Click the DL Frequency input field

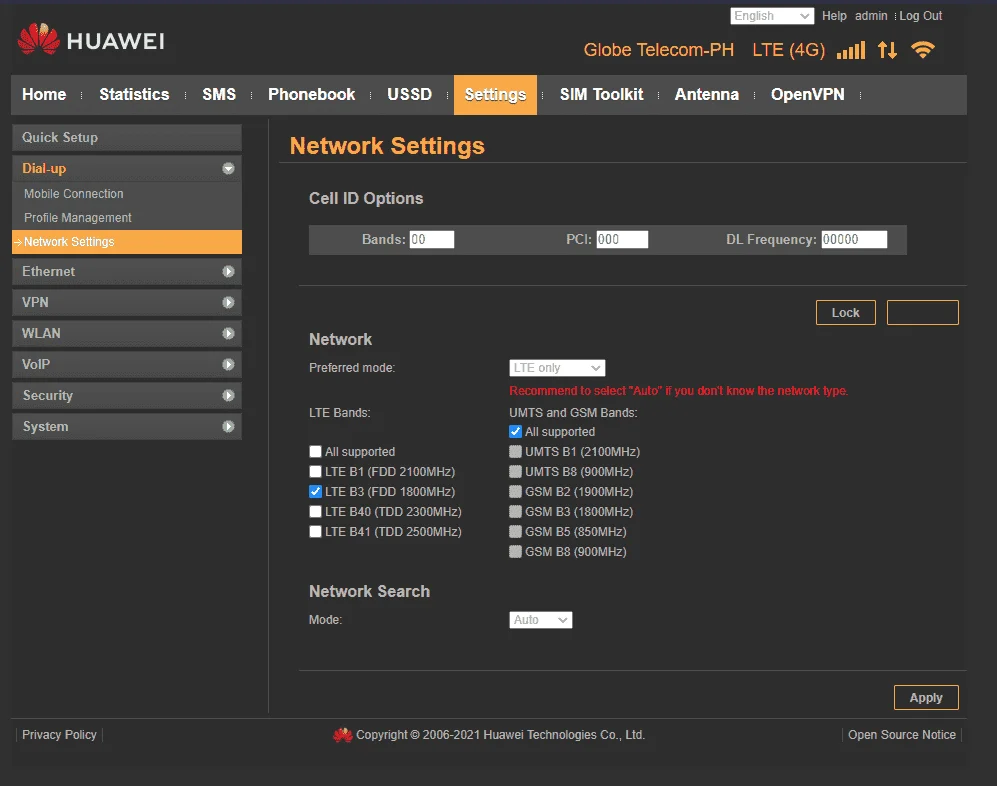click(854, 240)
